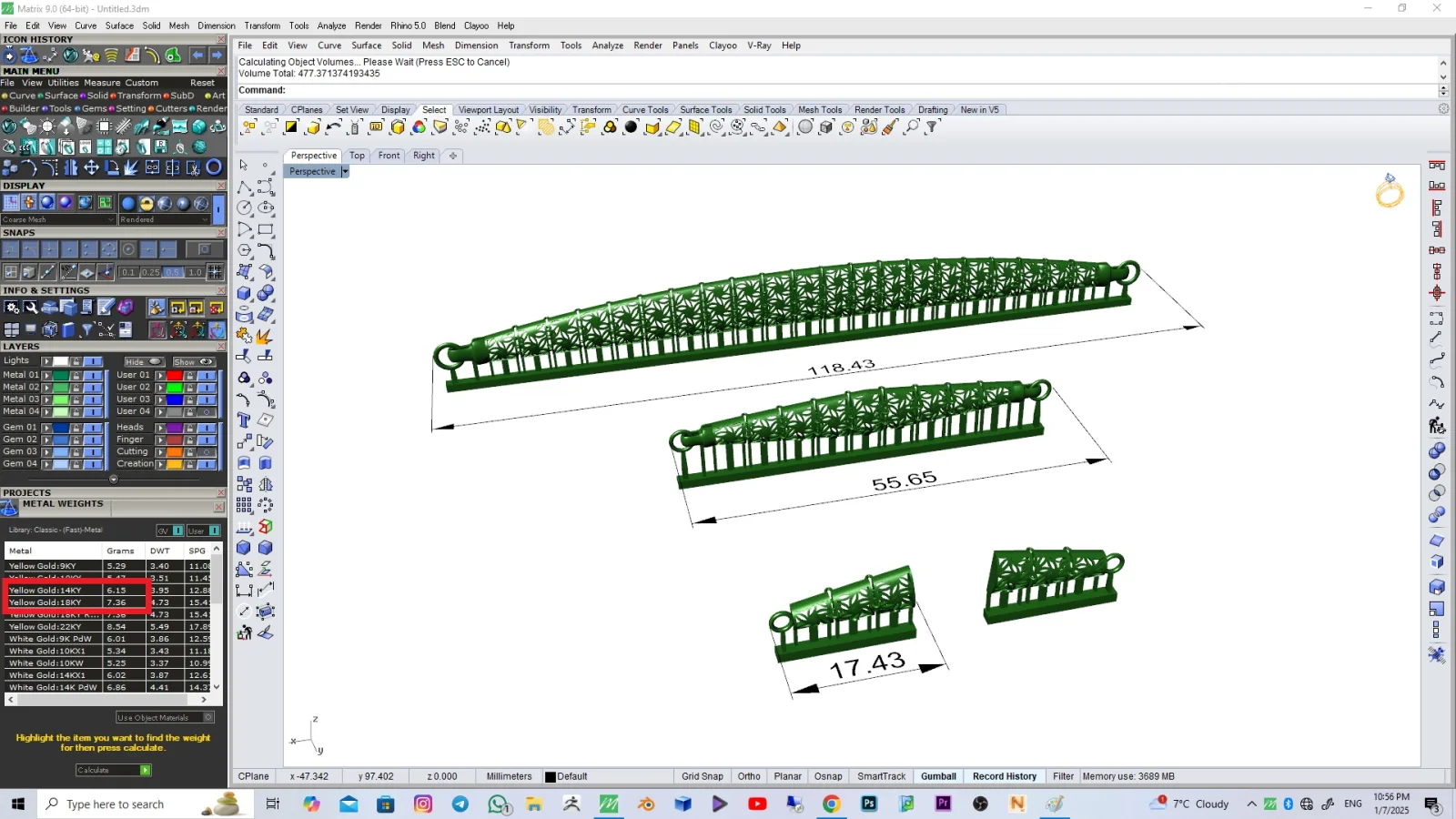This screenshot has height=819, width=1456.
Task: Click the gold ring icon in viewport corner
Action: tap(1390, 191)
